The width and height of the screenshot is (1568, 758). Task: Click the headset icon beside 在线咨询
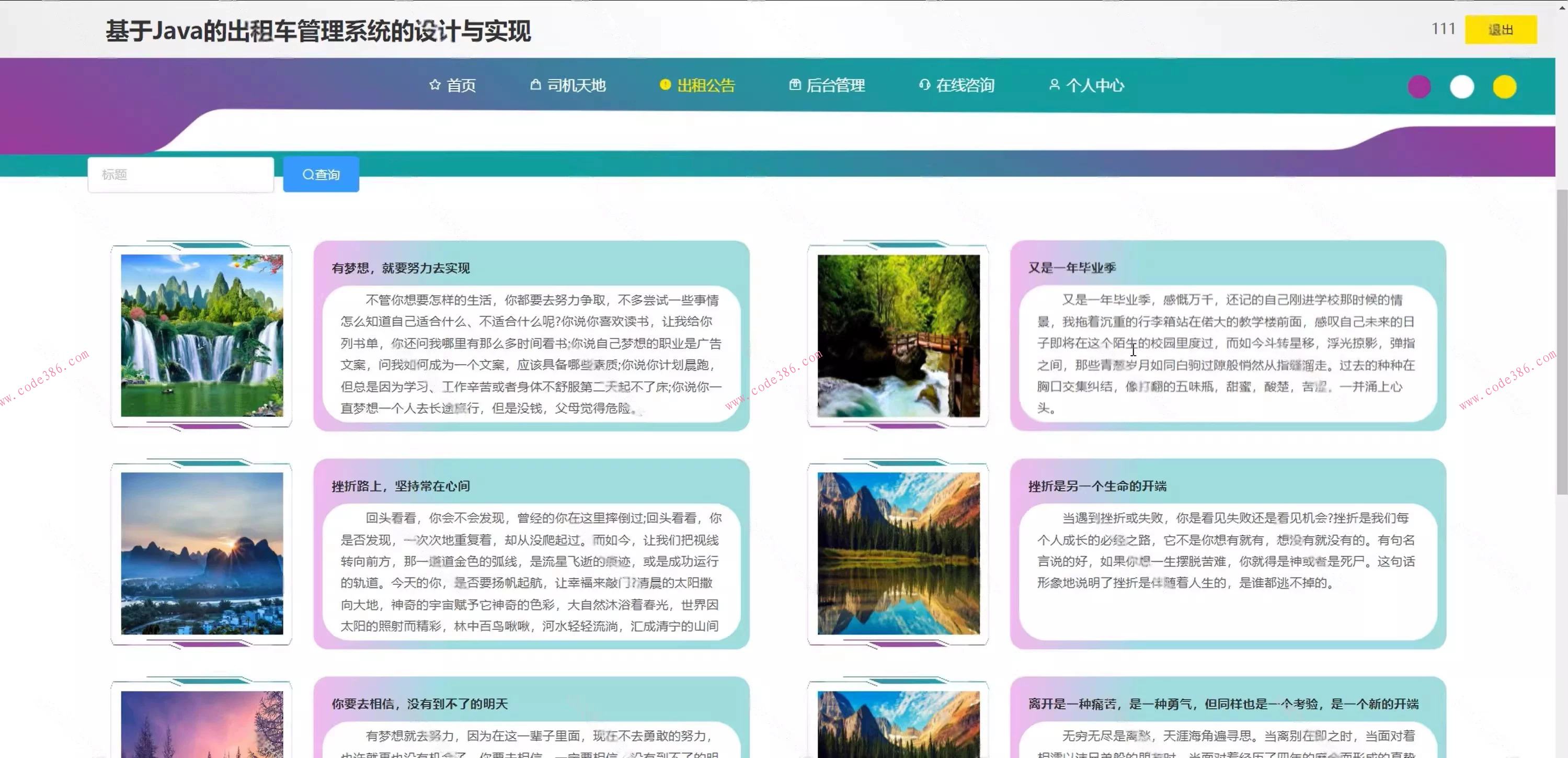924,85
